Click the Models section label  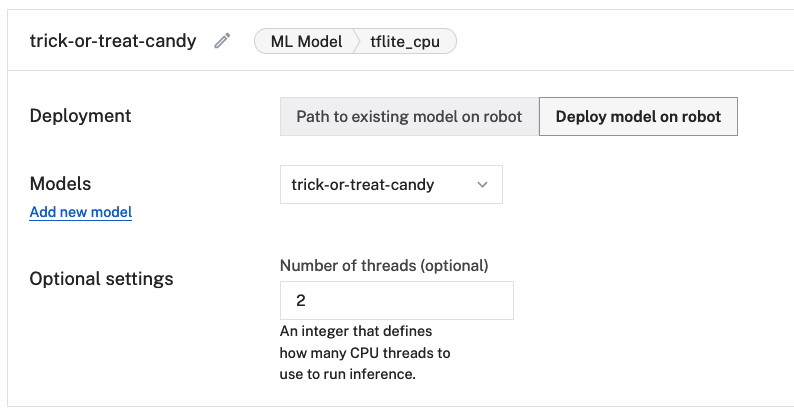click(x=61, y=184)
